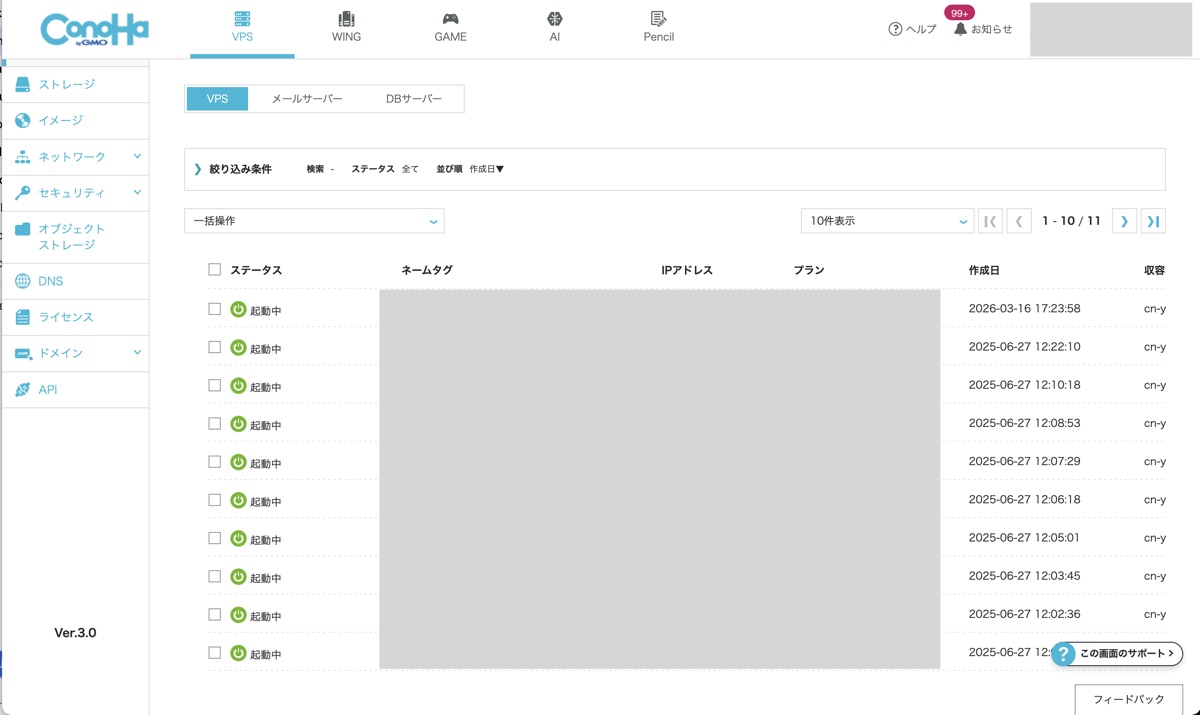Viewport: 1200px width, 715px height.
Task: Click the プラン column header
Action: point(809,270)
